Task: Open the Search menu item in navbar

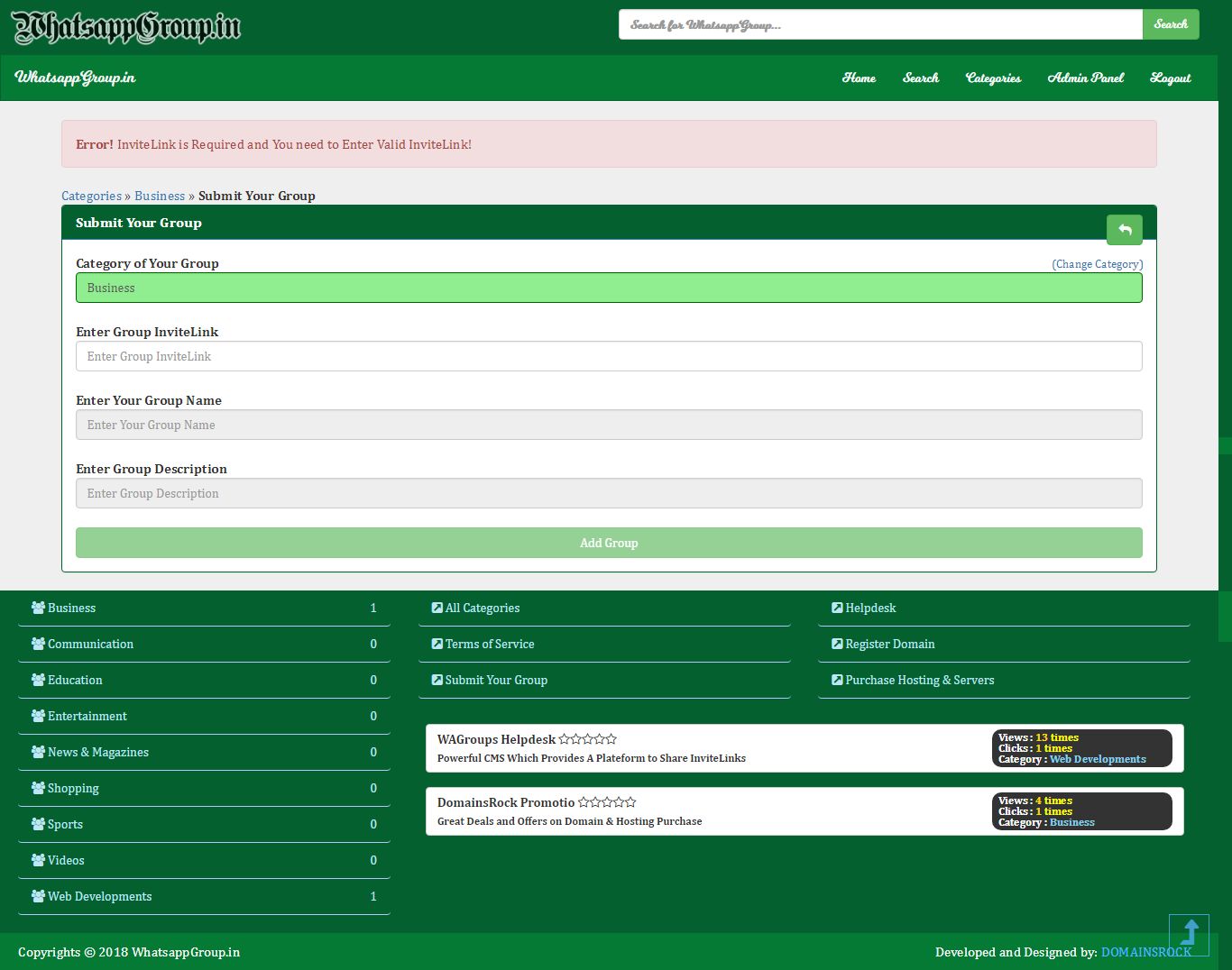Action: (921, 78)
